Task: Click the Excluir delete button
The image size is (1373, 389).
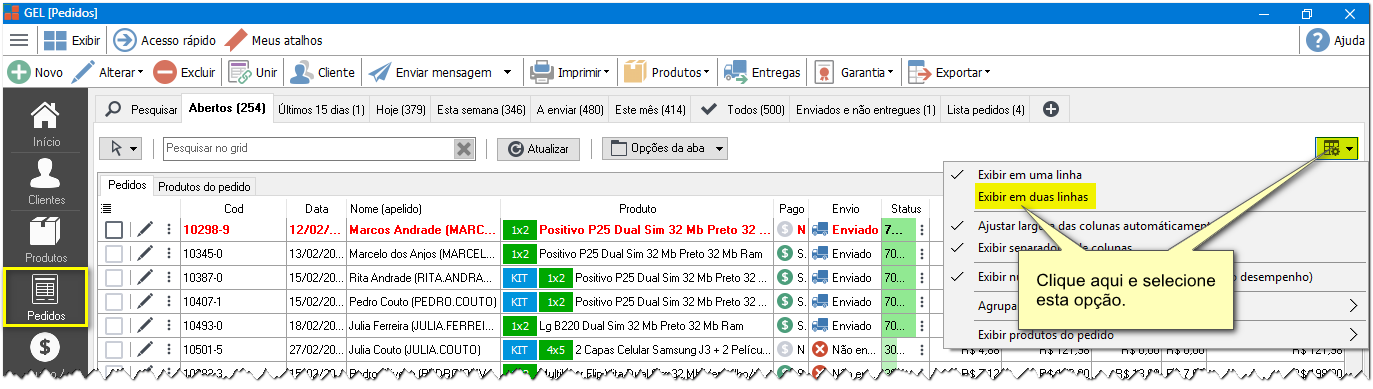Action: click(185, 72)
